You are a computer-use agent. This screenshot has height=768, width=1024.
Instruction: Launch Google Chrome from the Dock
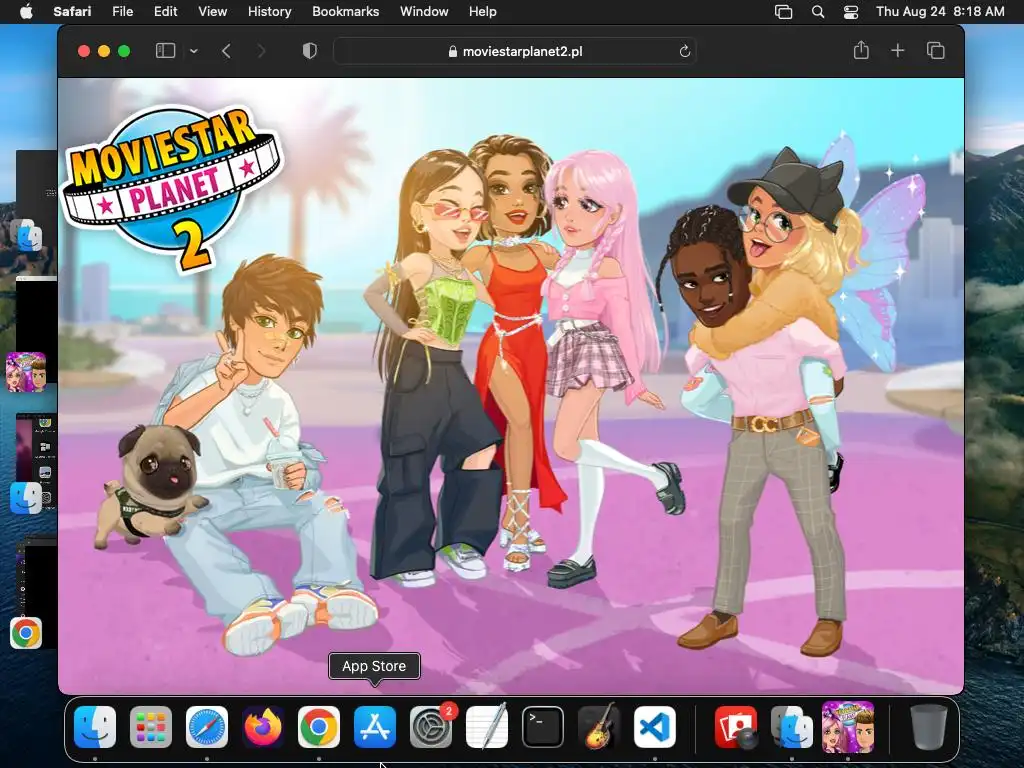[319, 726]
